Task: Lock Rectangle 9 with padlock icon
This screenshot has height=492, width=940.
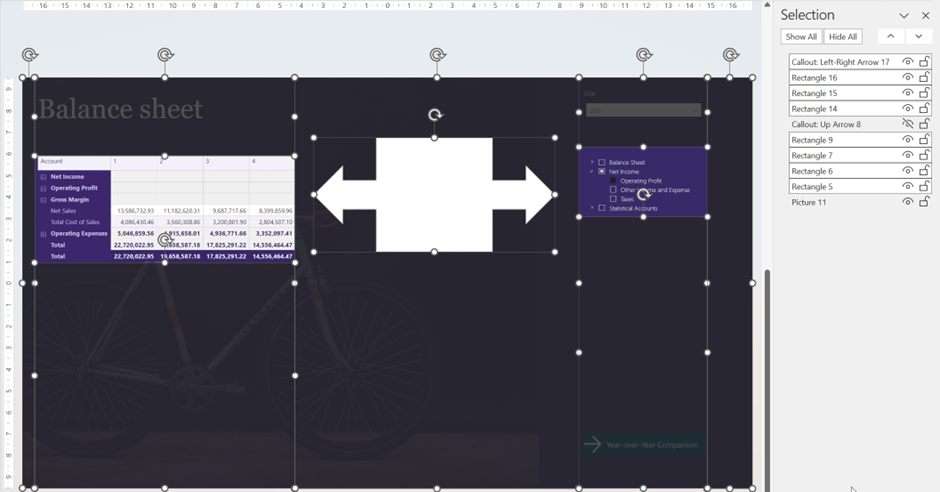Action: point(924,139)
